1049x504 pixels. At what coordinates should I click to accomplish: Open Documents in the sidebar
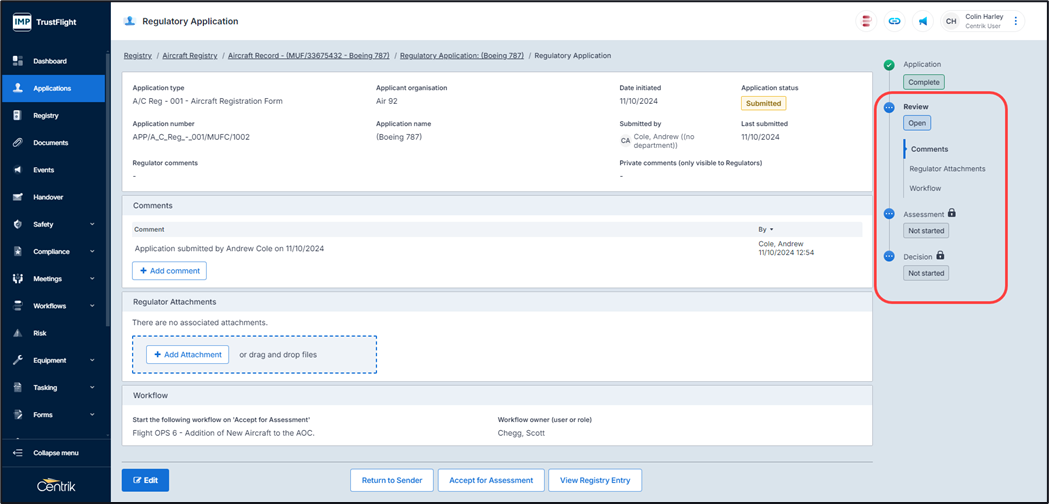point(50,143)
